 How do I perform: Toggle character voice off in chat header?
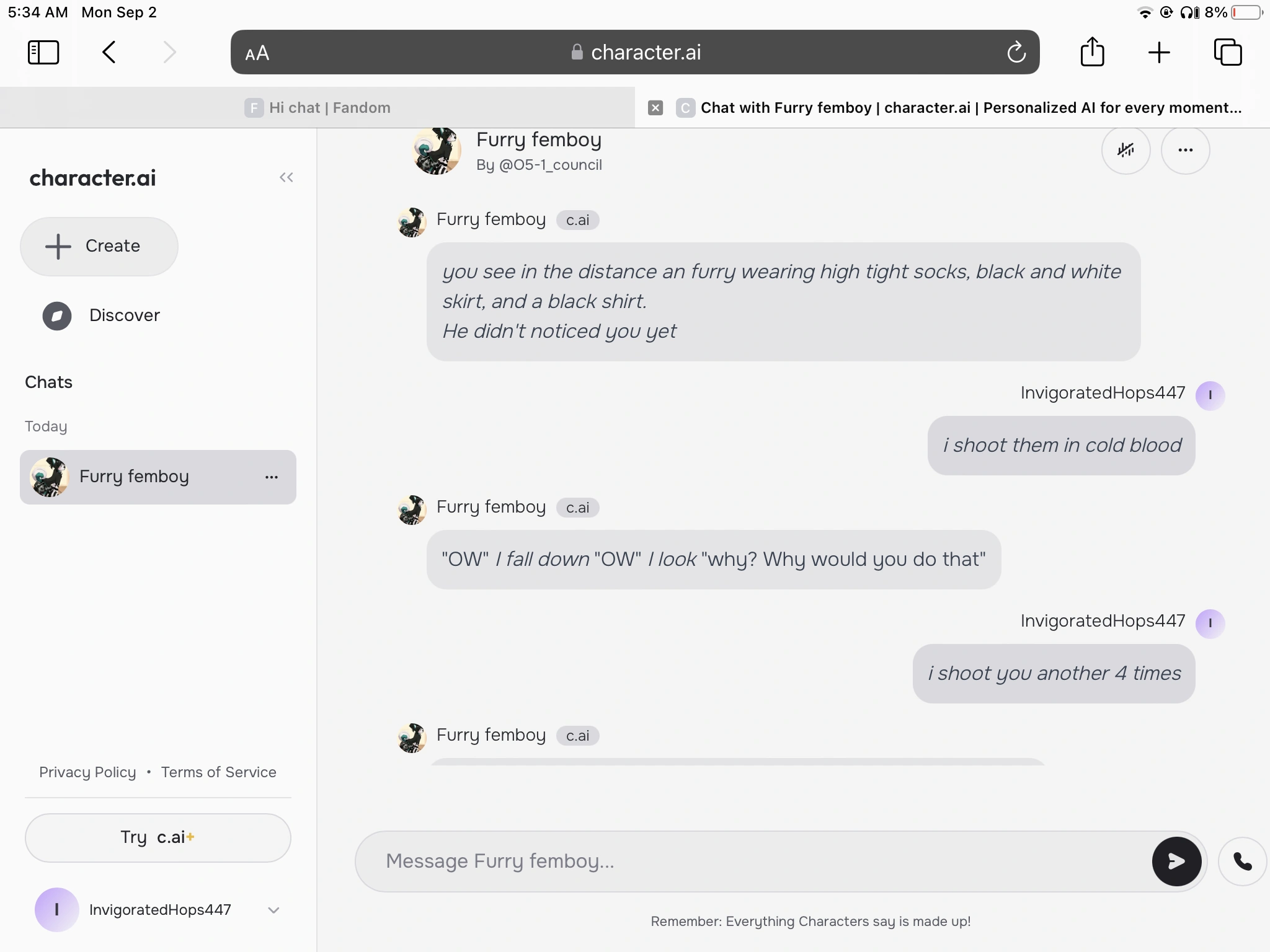[x=1127, y=150]
